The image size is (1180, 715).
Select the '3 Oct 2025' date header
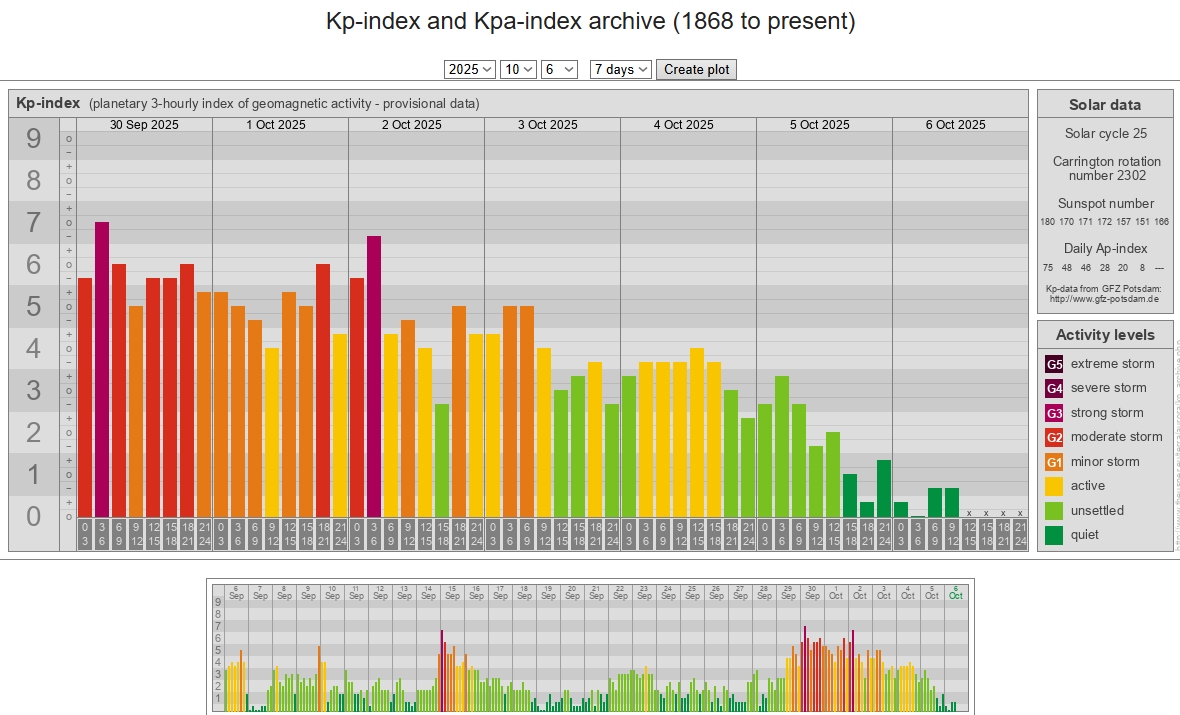548,125
